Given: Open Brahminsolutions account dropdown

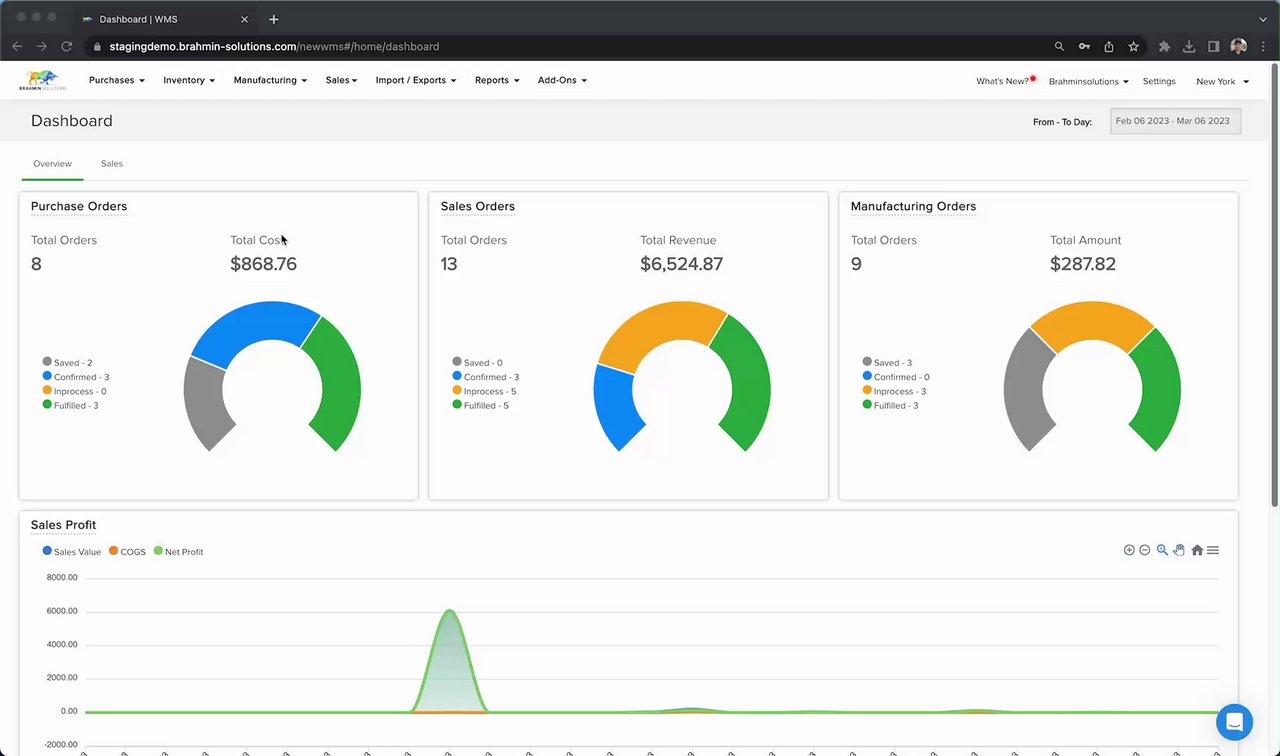Looking at the screenshot, I should tap(1089, 82).
